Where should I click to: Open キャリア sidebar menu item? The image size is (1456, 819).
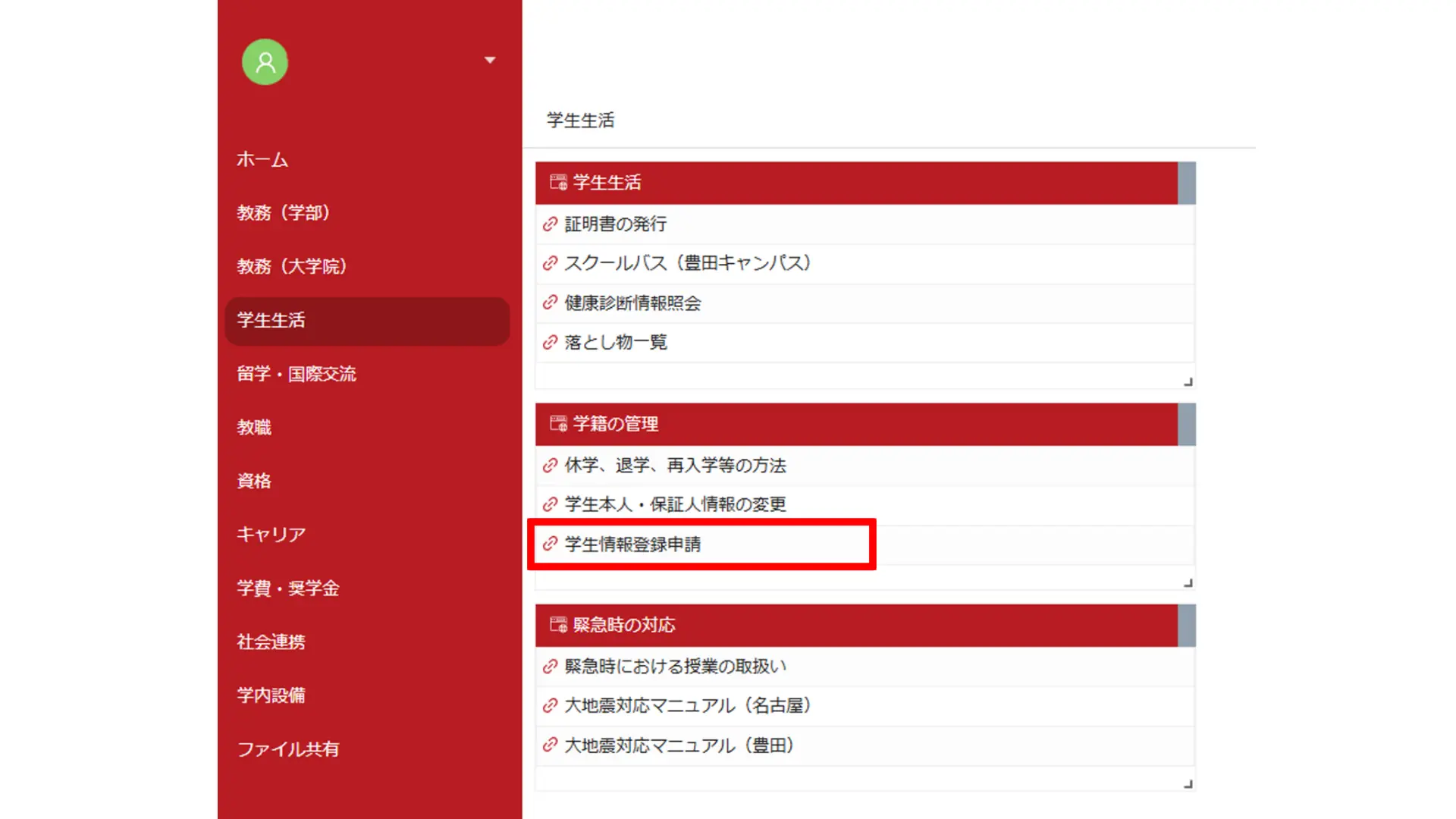tap(271, 535)
